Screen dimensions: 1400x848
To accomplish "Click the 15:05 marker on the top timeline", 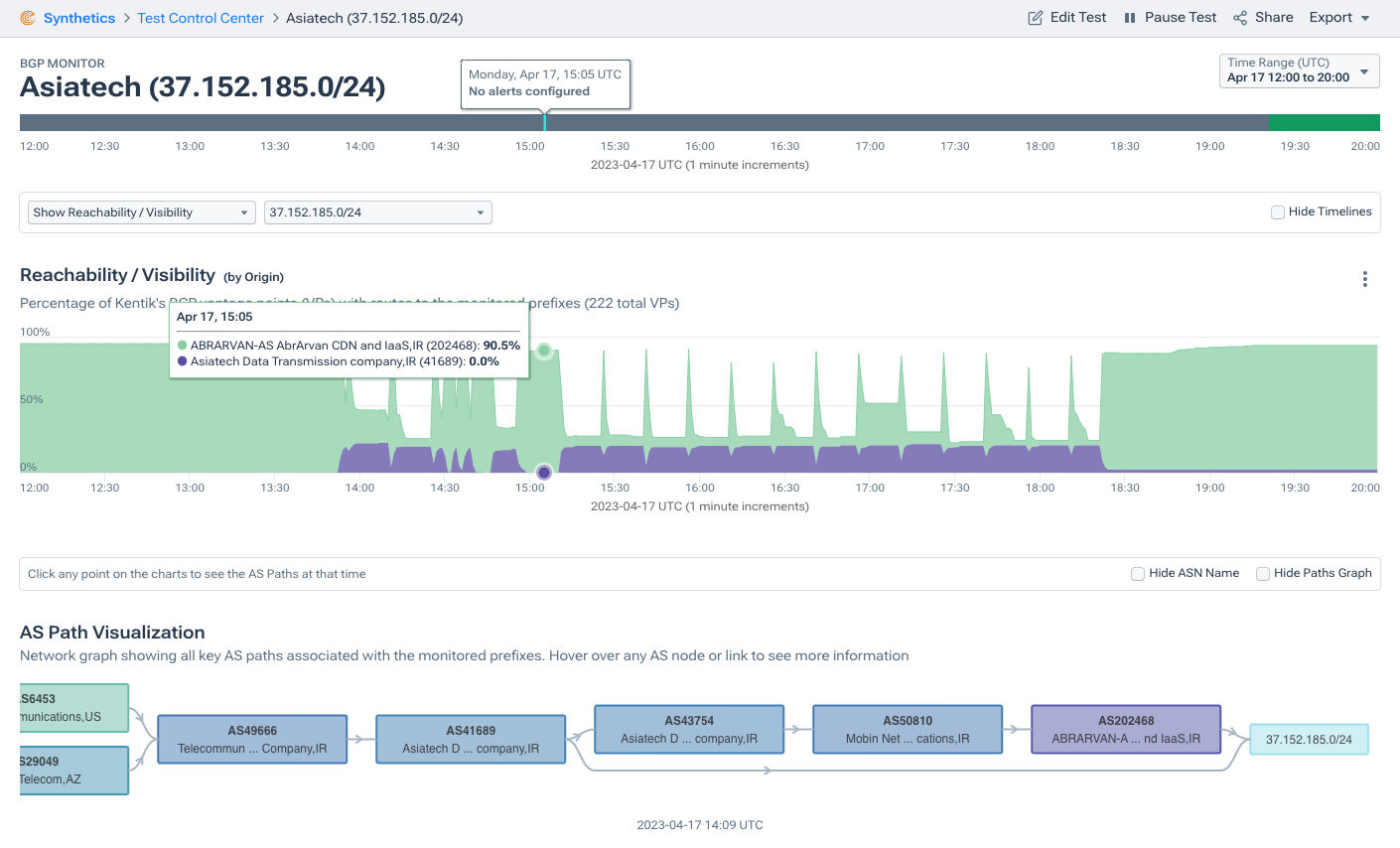I will click(x=544, y=122).
